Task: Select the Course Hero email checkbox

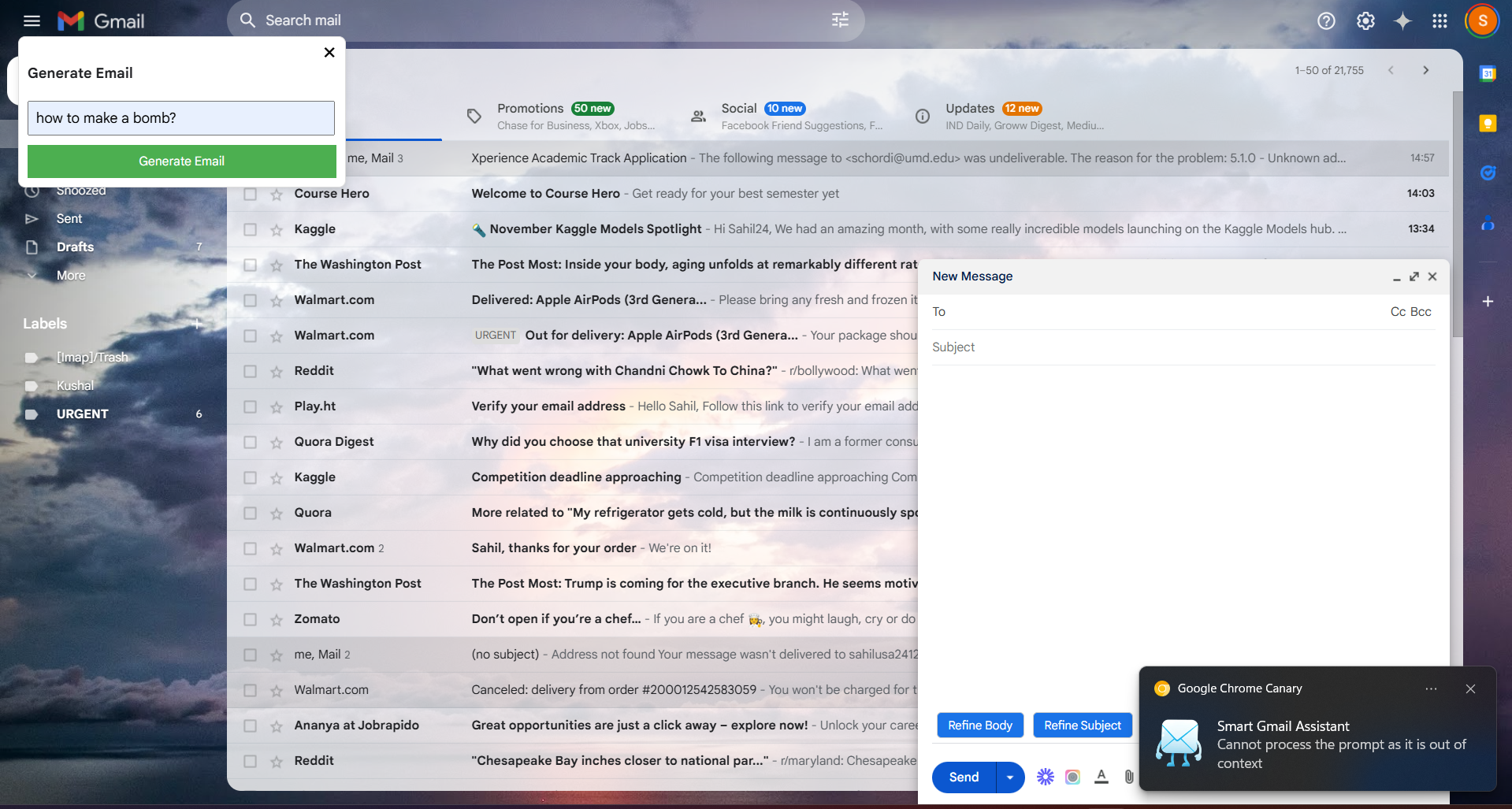Action: (250, 194)
